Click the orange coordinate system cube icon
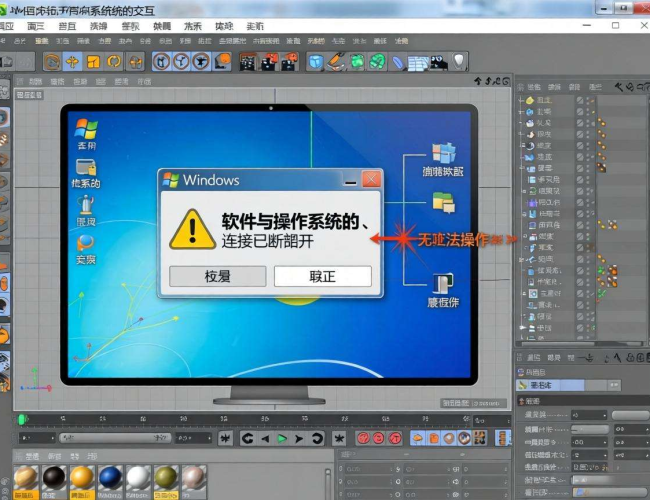 [x=222, y=62]
